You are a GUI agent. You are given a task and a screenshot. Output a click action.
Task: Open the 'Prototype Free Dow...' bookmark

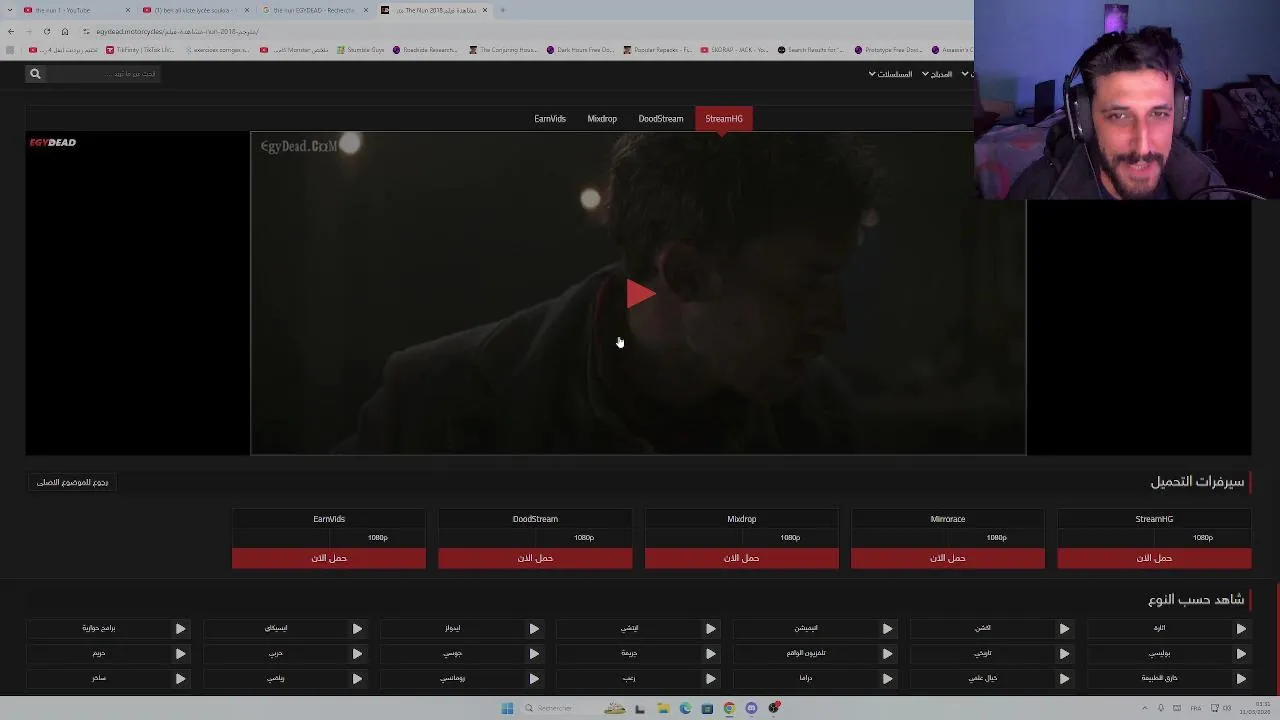888,50
